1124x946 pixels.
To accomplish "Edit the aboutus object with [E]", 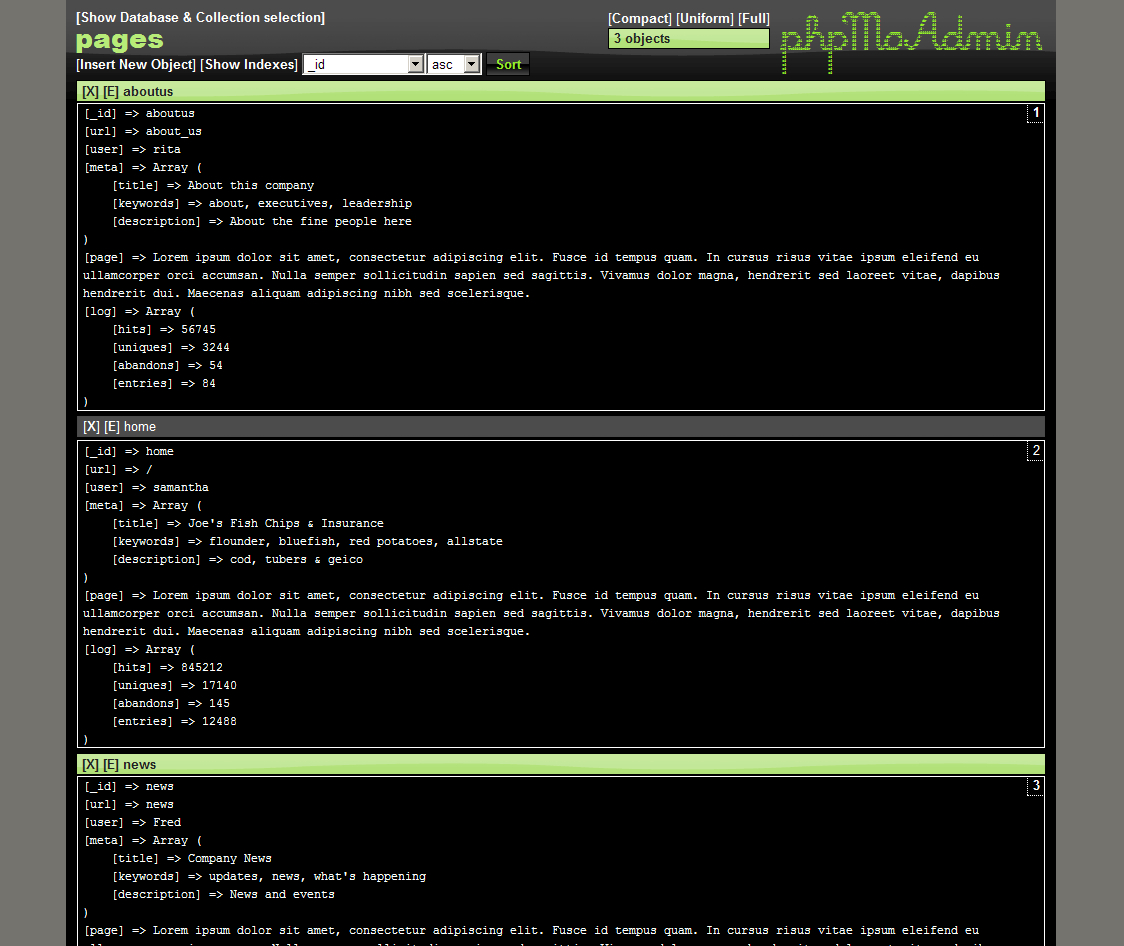I will (x=111, y=92).
